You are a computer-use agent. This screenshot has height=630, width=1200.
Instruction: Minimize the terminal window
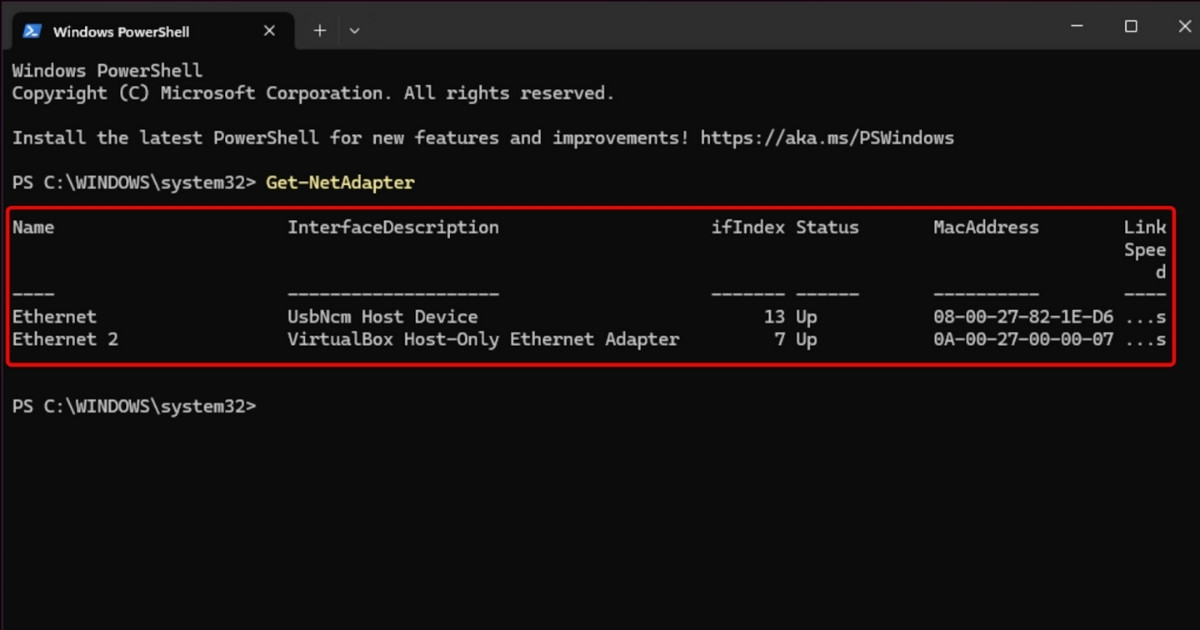(x=1077, y=27)
